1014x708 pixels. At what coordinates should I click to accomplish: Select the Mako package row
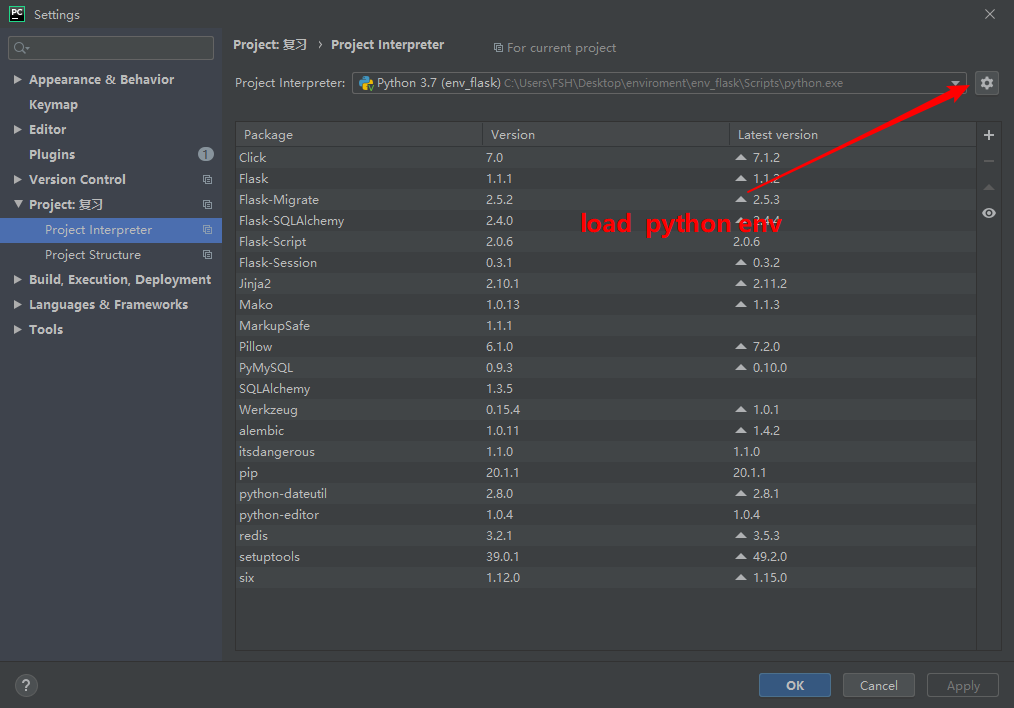(605, 305)
